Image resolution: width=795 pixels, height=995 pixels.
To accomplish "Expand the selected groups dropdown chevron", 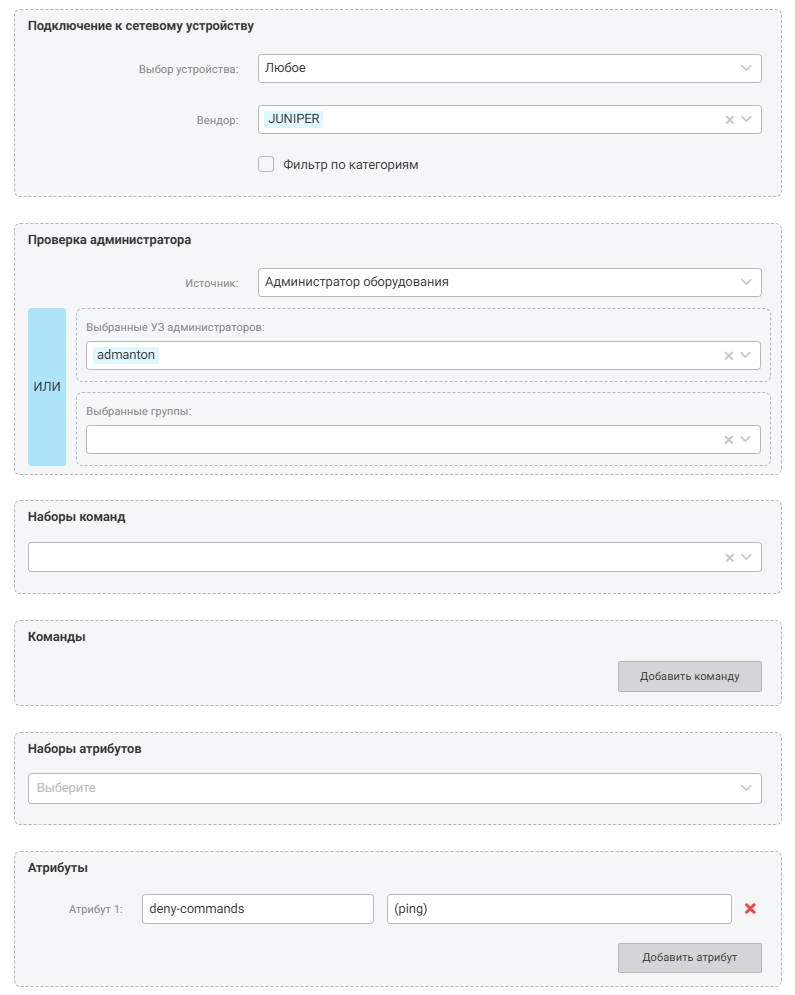I will point(746,439).
